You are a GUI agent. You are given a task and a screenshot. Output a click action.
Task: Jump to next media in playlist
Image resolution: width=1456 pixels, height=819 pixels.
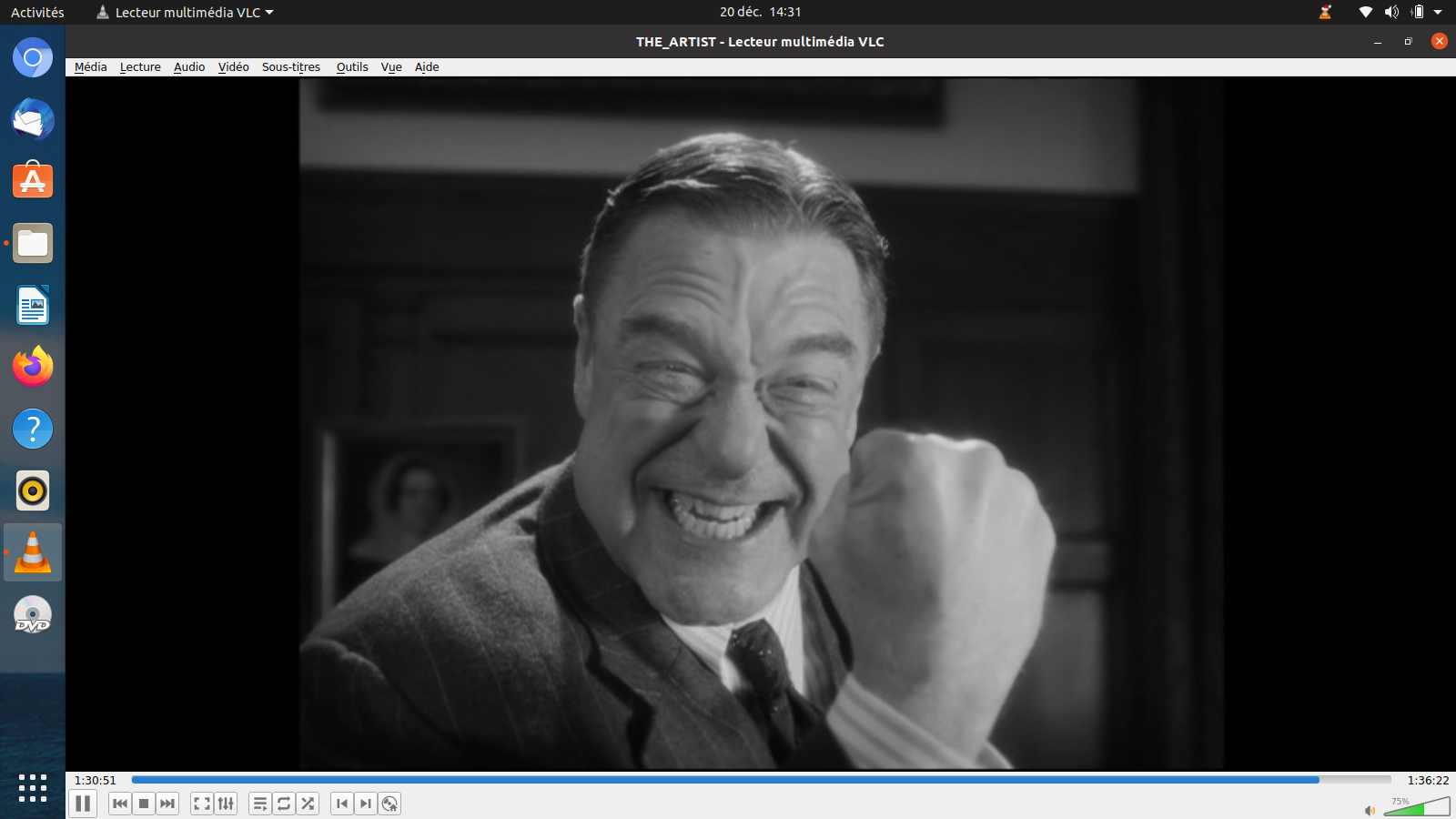tap(167, 804)
